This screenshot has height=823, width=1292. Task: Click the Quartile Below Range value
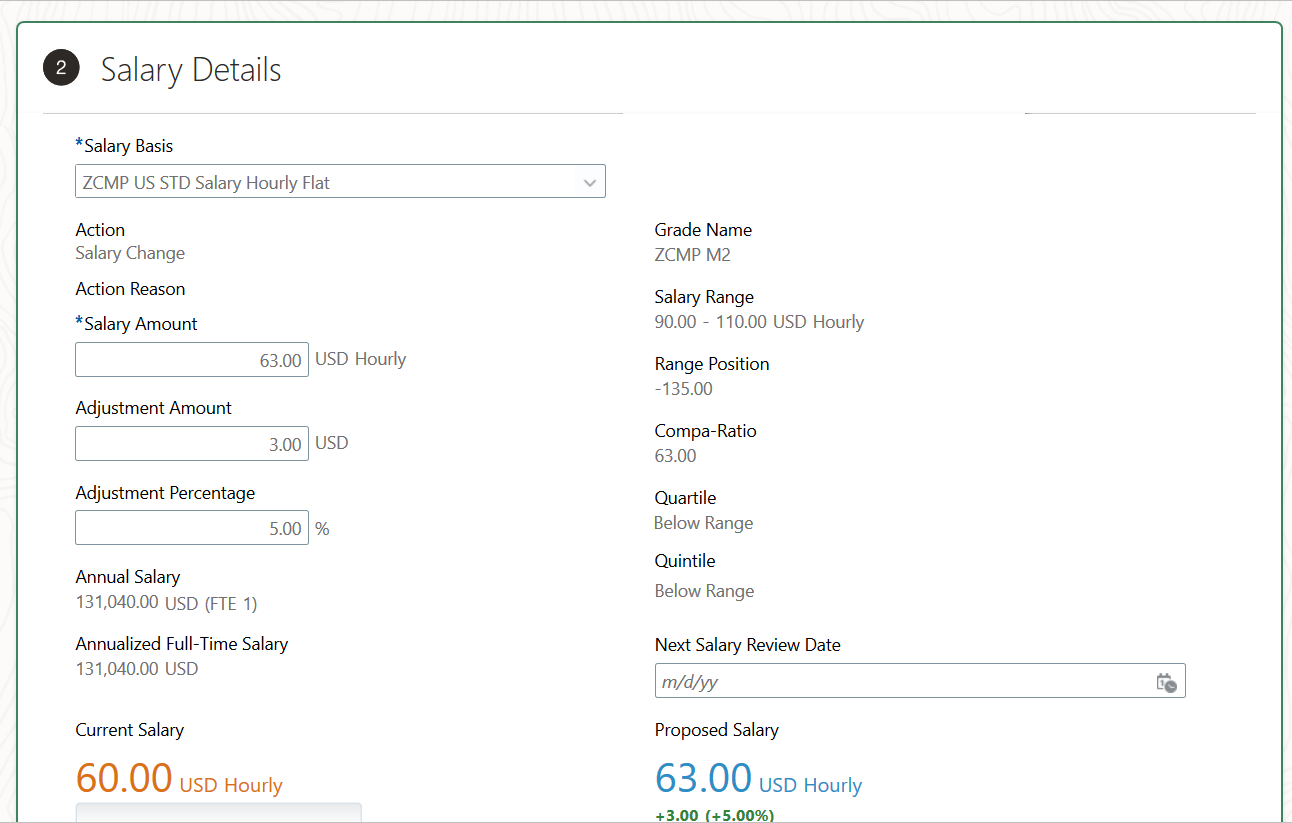(x=703, y=523)
